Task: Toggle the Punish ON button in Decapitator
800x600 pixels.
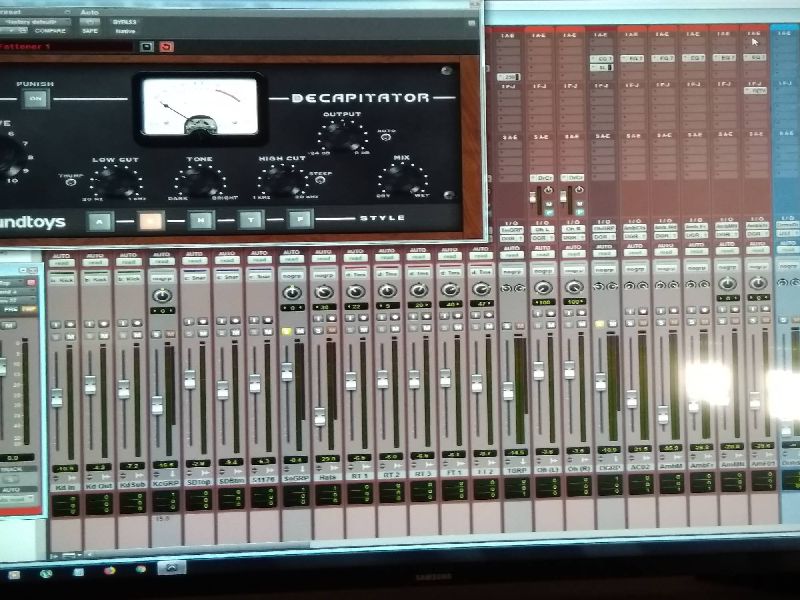Action: pyautogui.click(x=35, y=99)
